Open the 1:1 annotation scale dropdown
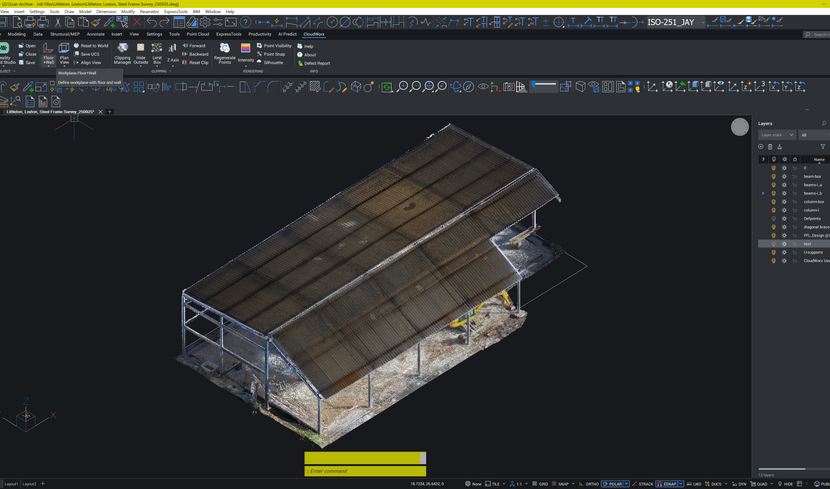The image size is (830, 489). coord(522,484)
